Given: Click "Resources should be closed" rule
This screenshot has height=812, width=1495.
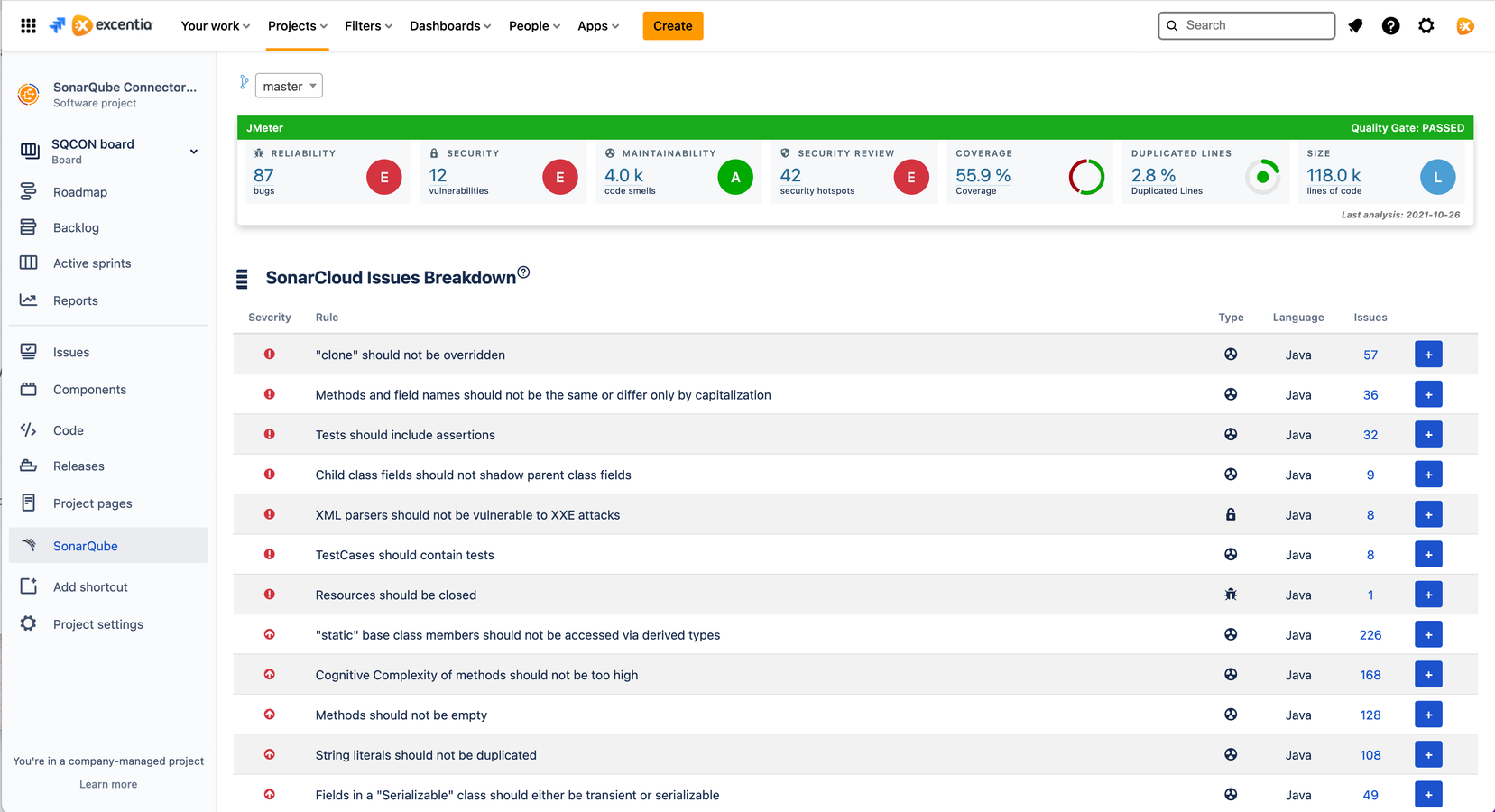Looking at the screenshot, I should coord(396,595).
